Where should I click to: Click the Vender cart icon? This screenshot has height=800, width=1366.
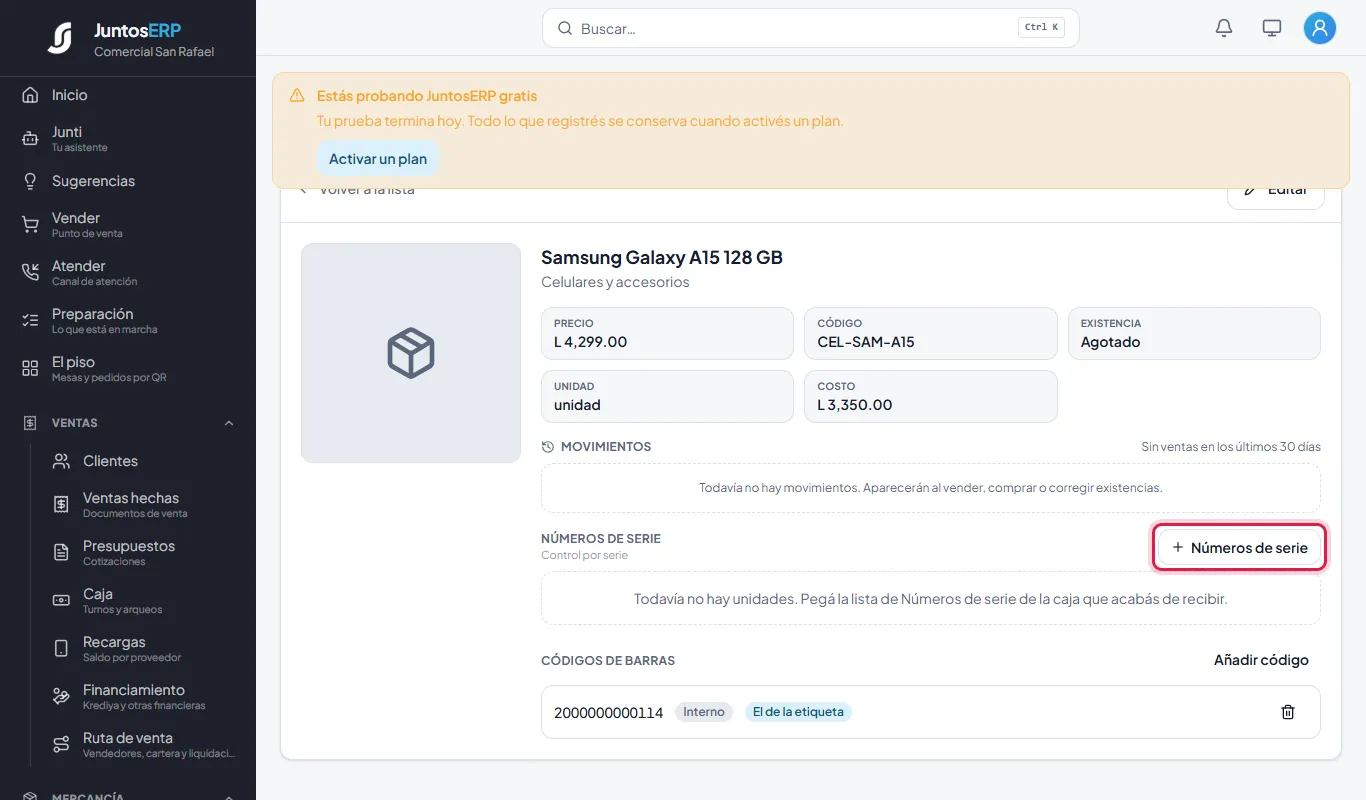tap(30, 225)
